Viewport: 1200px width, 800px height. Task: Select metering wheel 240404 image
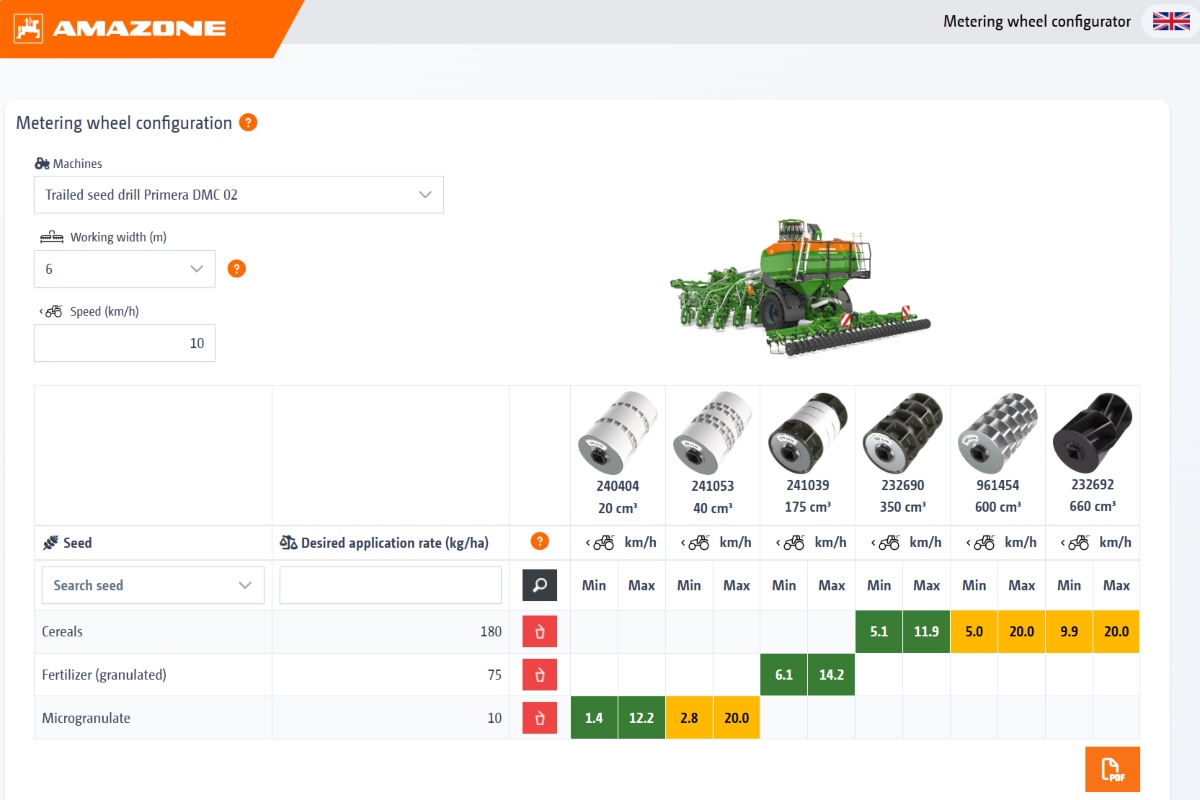(617, 433)
